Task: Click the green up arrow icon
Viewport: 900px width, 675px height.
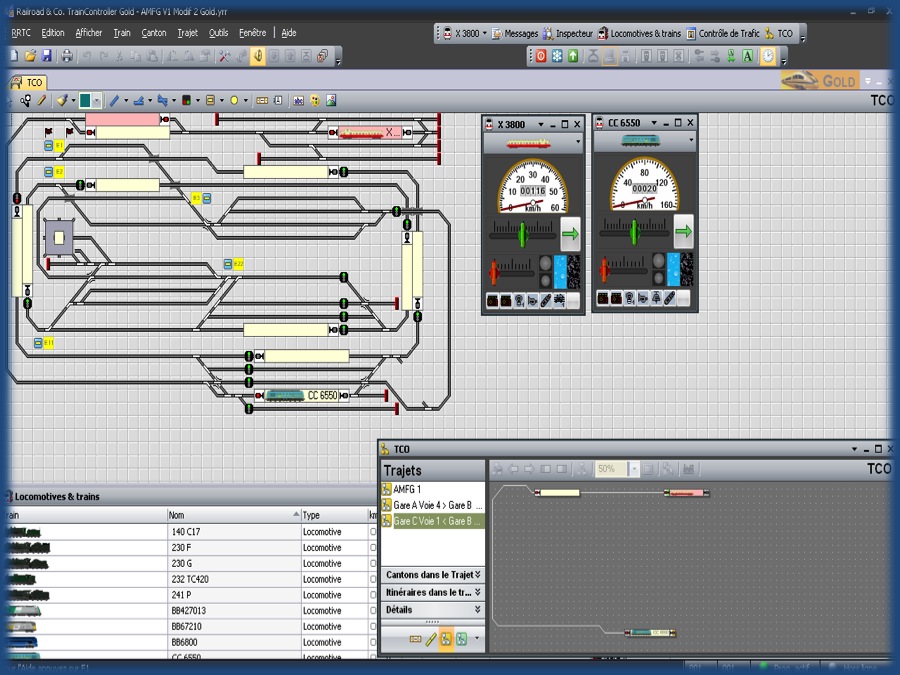Action: click(x=573, y=56)
